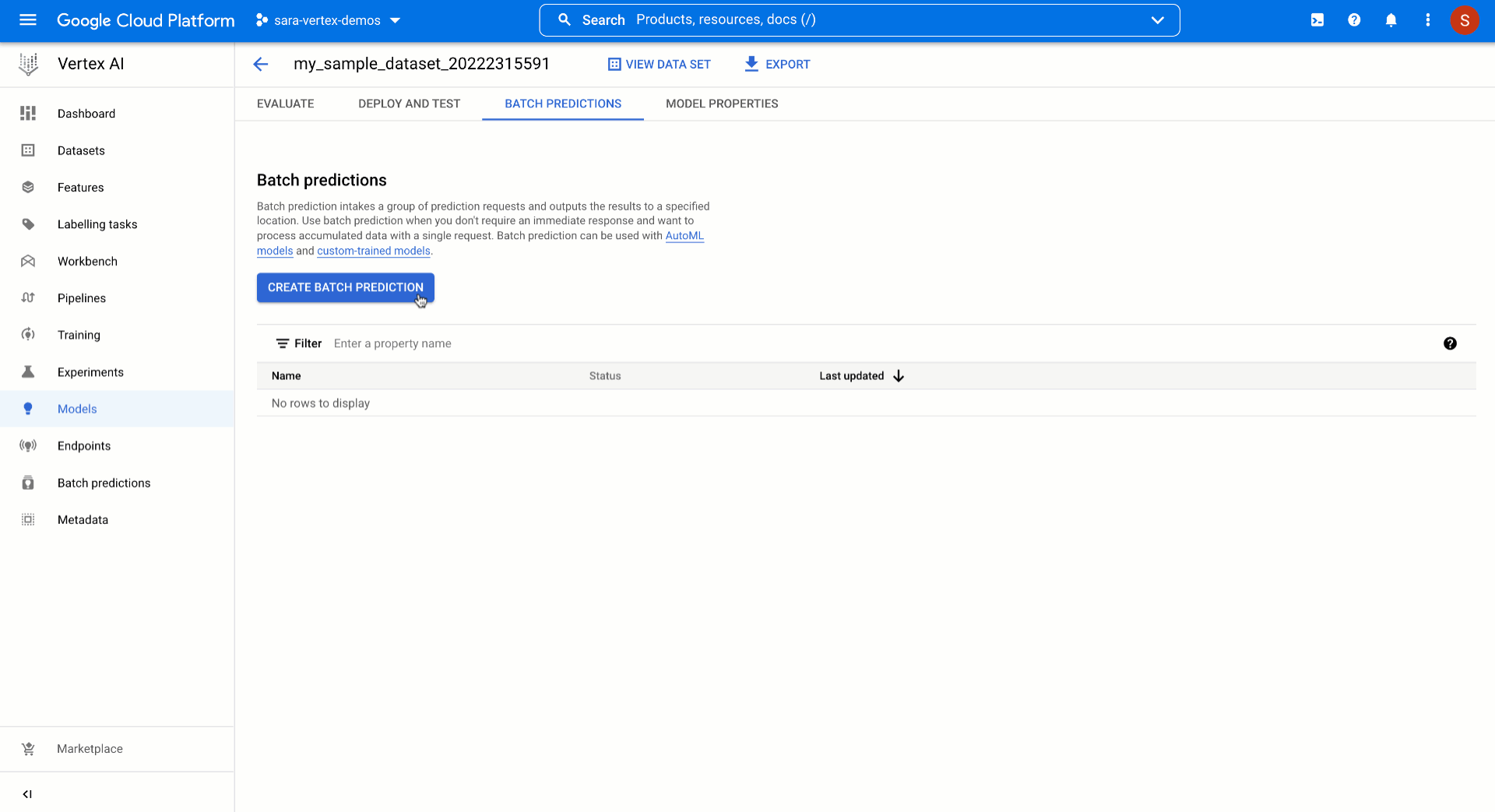The height and width of the screenshot is (812, 1495).
Task: Click the Dashboard icon in sidebar
Action: coord(28,114)
